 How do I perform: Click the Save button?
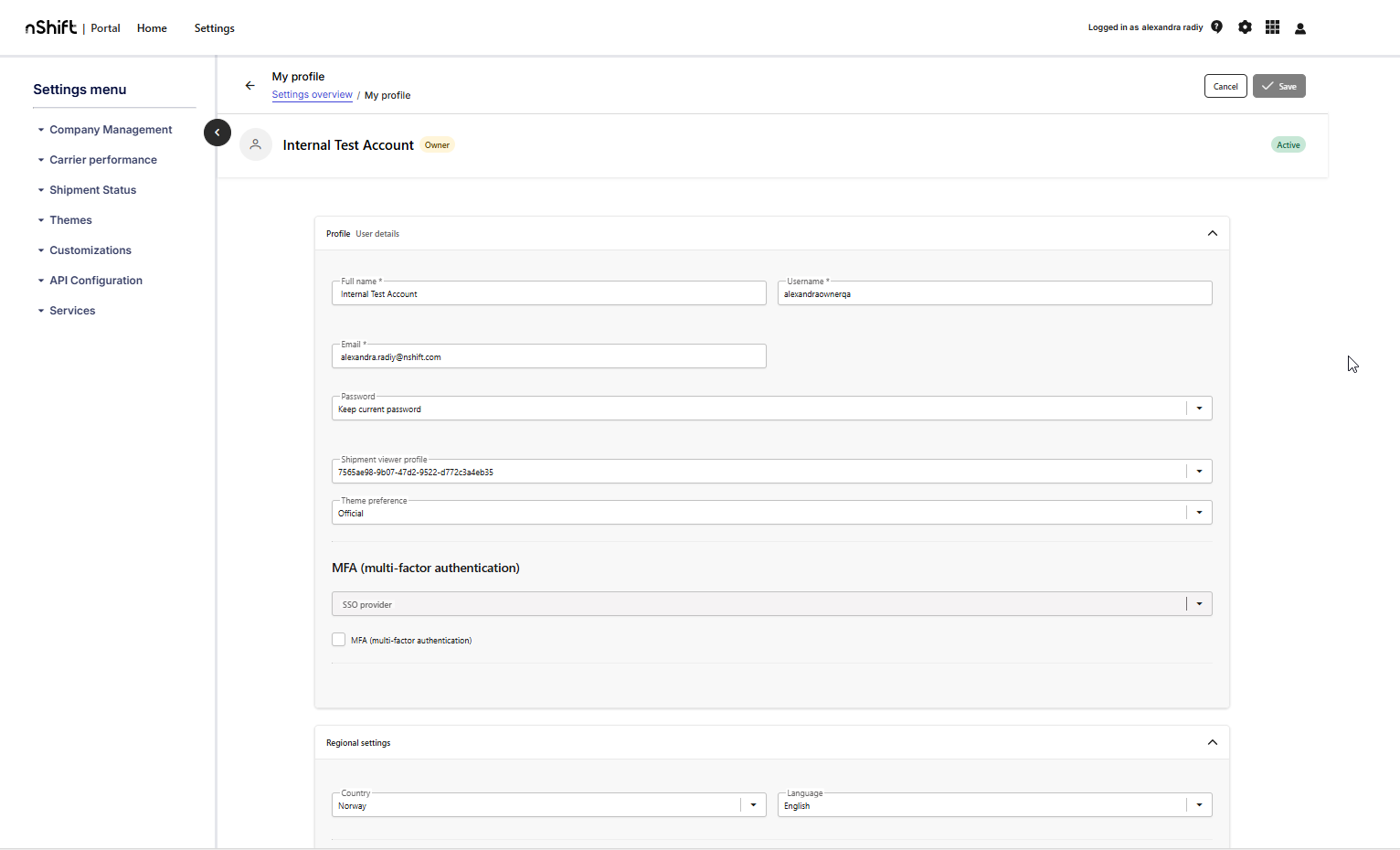tap(1278, 86)
